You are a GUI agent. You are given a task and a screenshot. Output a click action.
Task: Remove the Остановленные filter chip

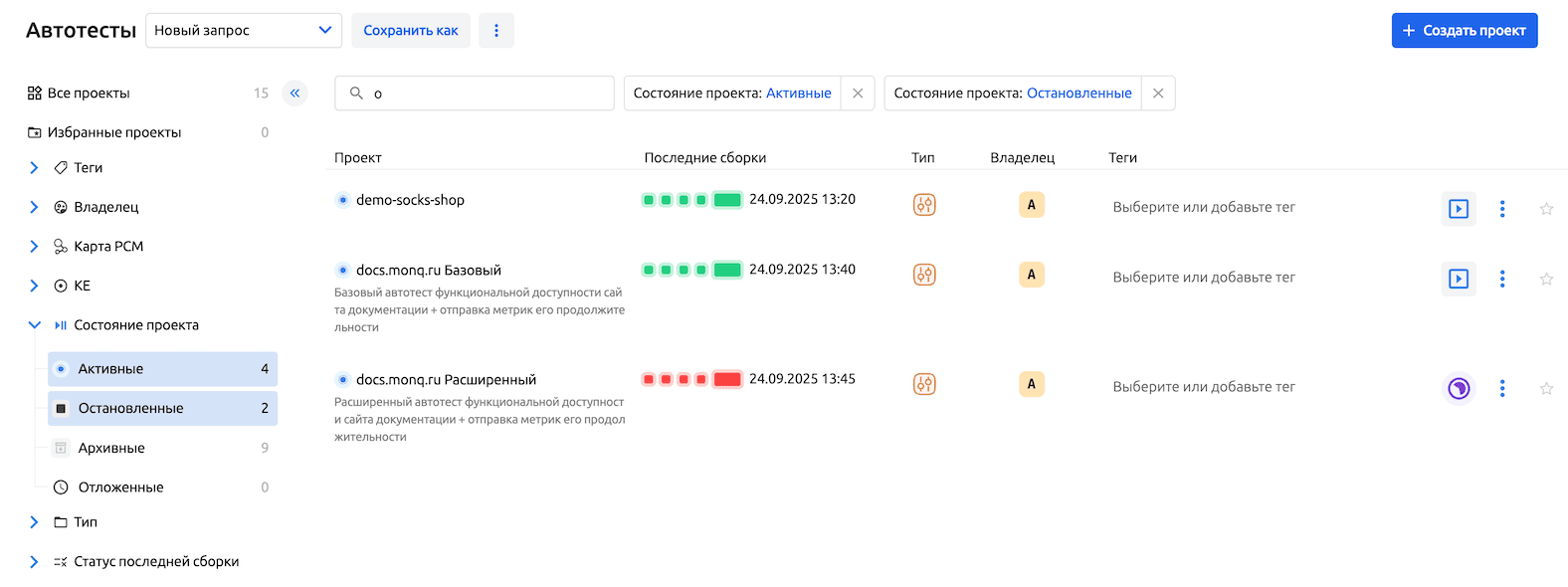coord(1158,94)
